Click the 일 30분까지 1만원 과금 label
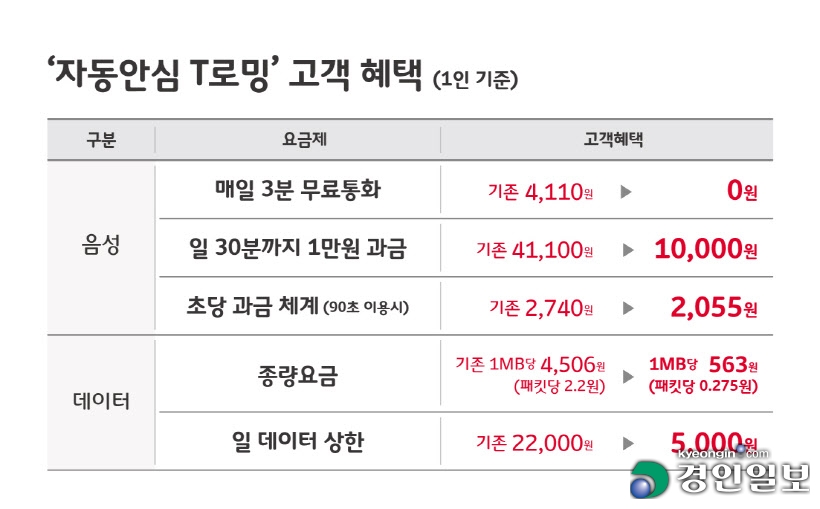This screenshot has height=509, width=820. tap(298, 248)
